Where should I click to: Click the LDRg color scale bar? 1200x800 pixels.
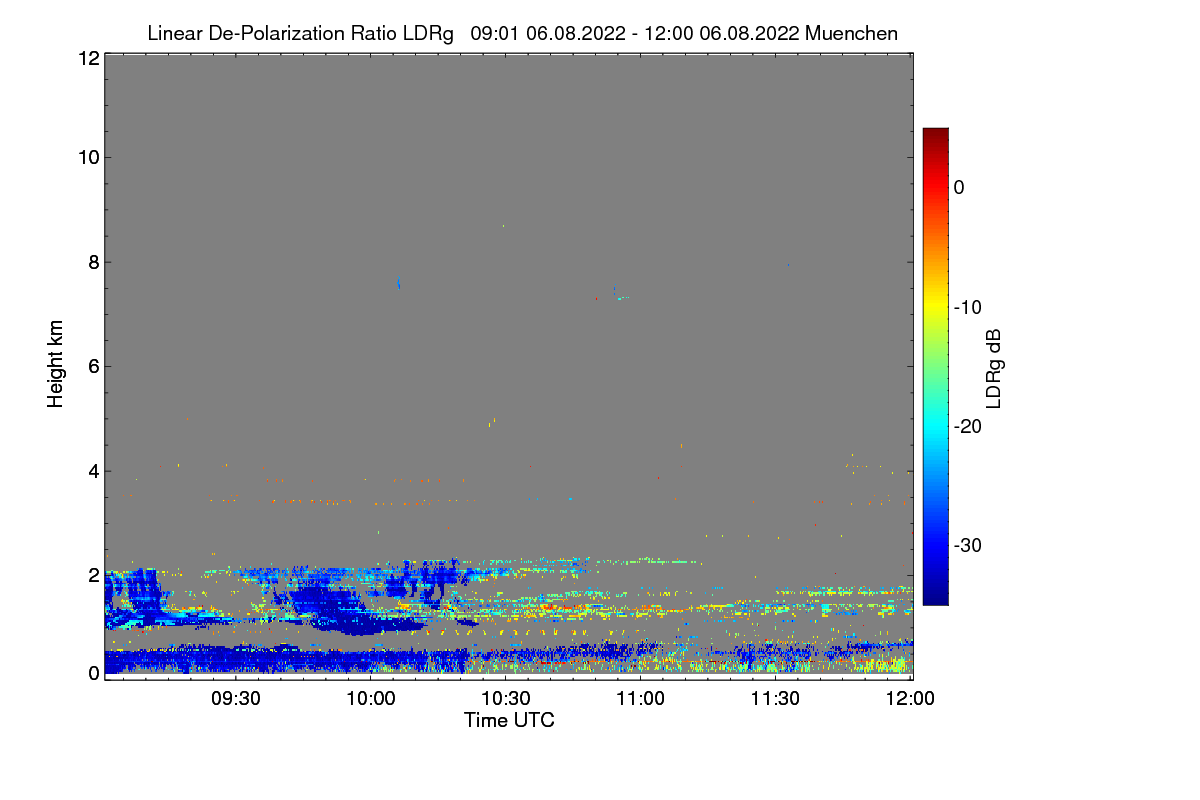click(x=935, y=366)
